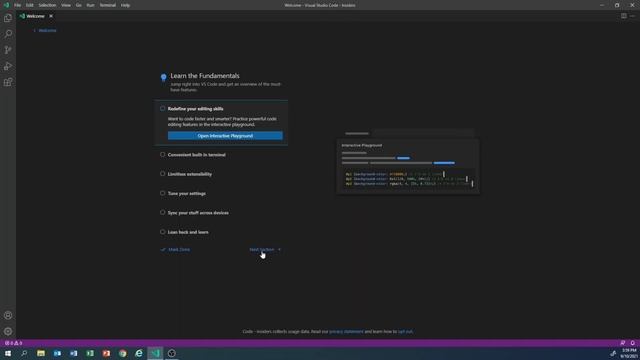Click the VS Code Insiders logo in title bar
Image resolution: width=640 pixels, height=360 pixels.
(6, 5)
